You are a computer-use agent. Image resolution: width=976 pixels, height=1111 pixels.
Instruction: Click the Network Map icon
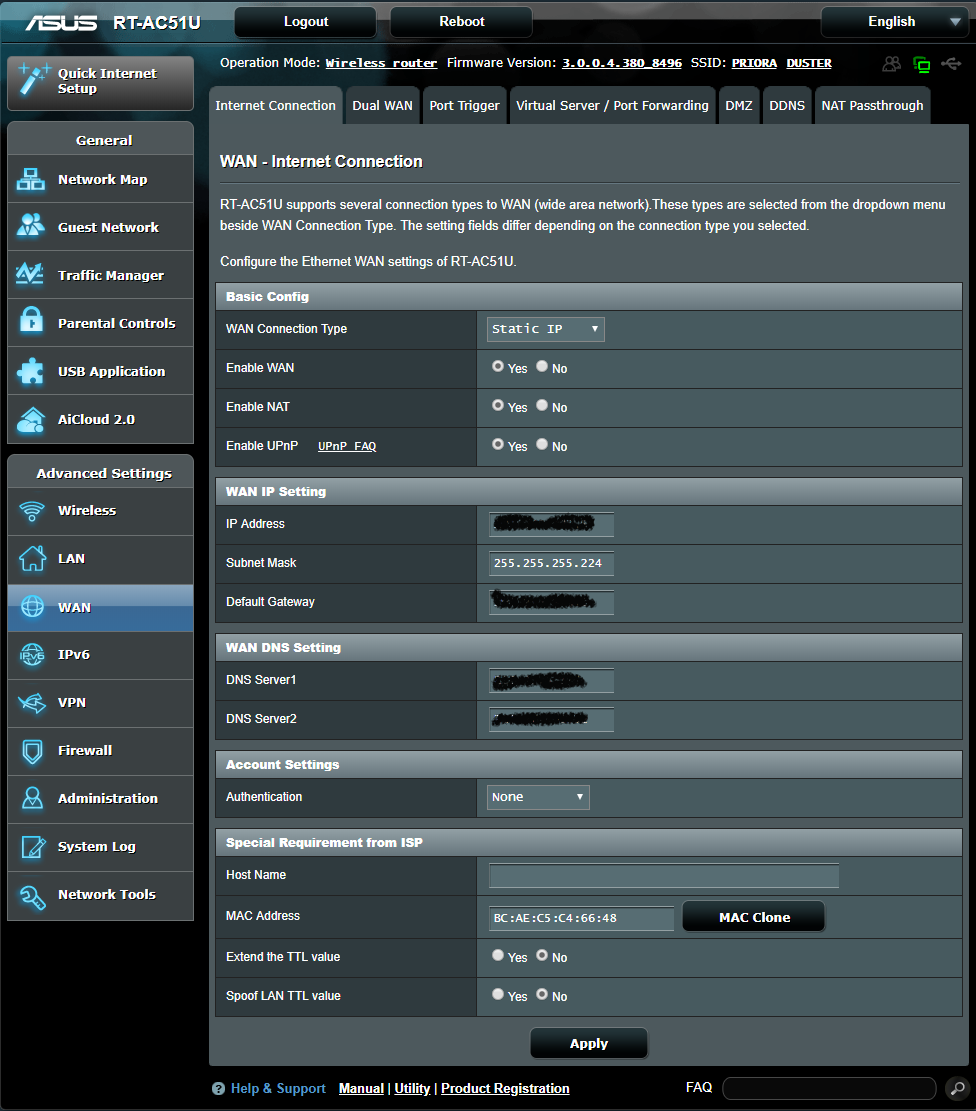pos(30,179)
